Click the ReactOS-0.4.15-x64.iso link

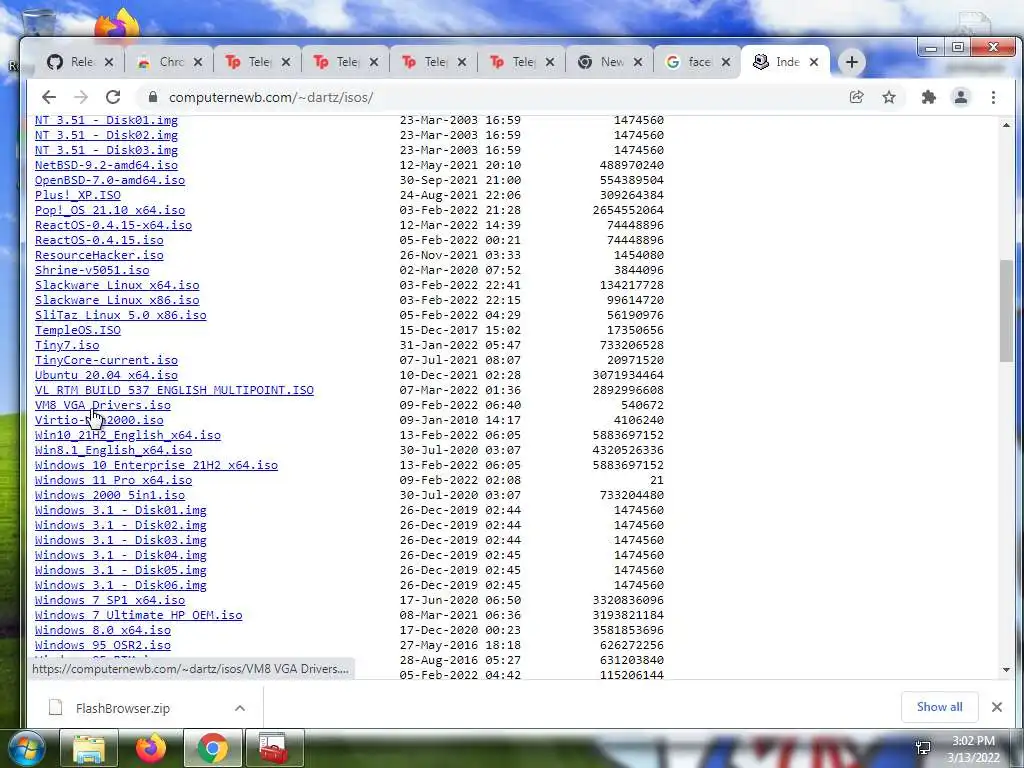pos(114,225)
